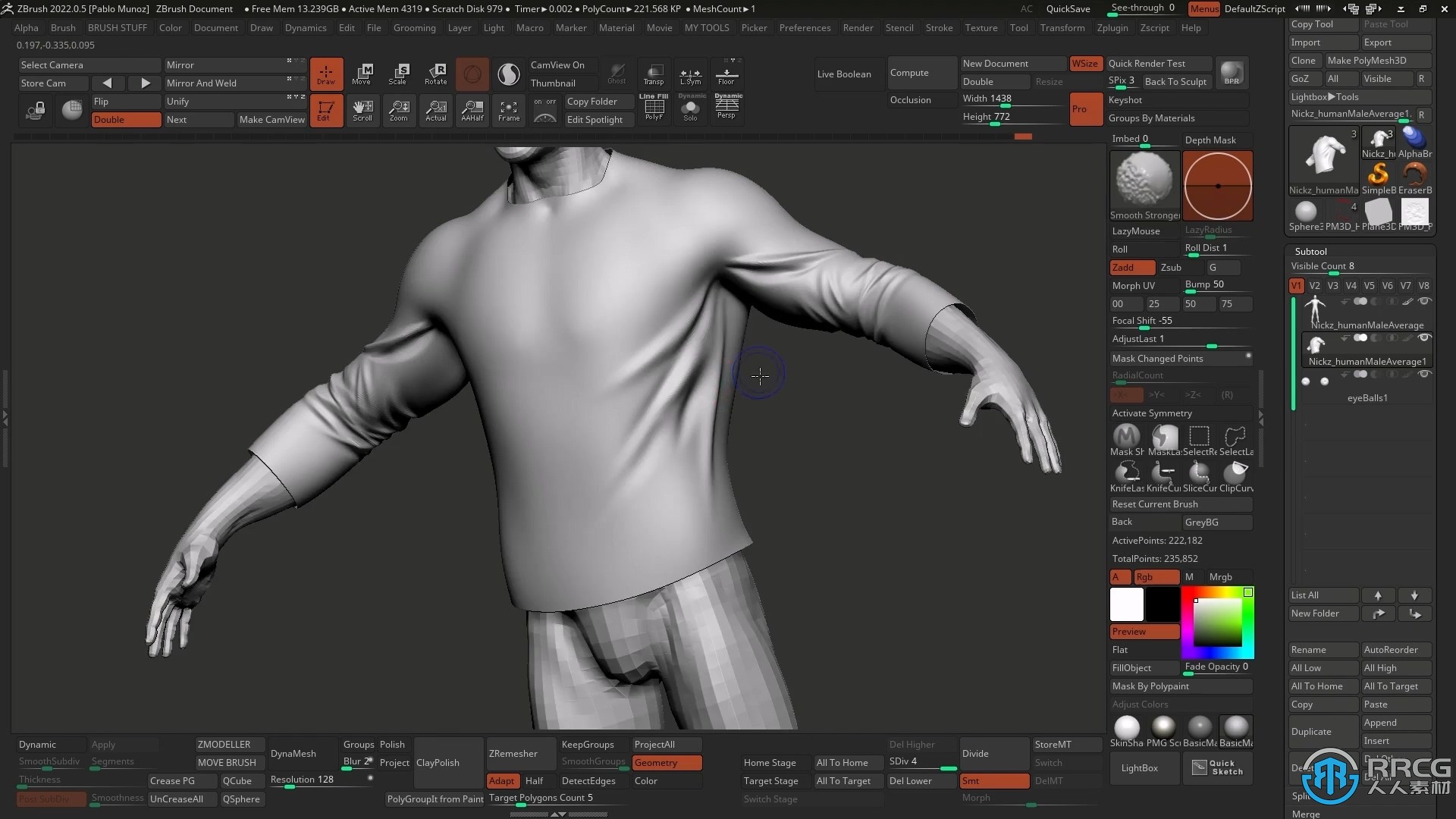Screen dimensions: 1456x819
Task: Click the Scroll canvas icon
Action: [362, 111]
